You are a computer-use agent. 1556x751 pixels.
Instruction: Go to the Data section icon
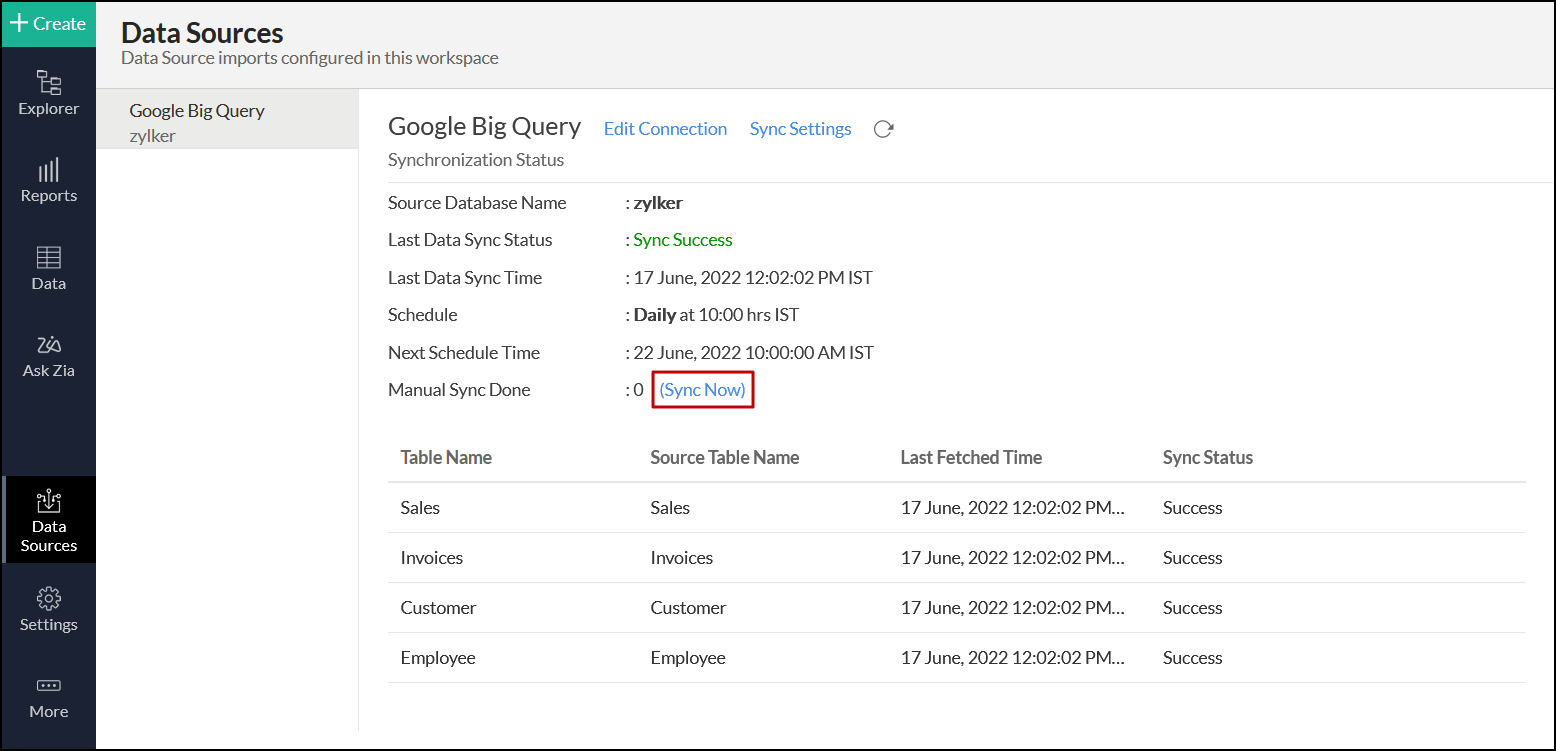pyautogui.click(x=48, y=269)
